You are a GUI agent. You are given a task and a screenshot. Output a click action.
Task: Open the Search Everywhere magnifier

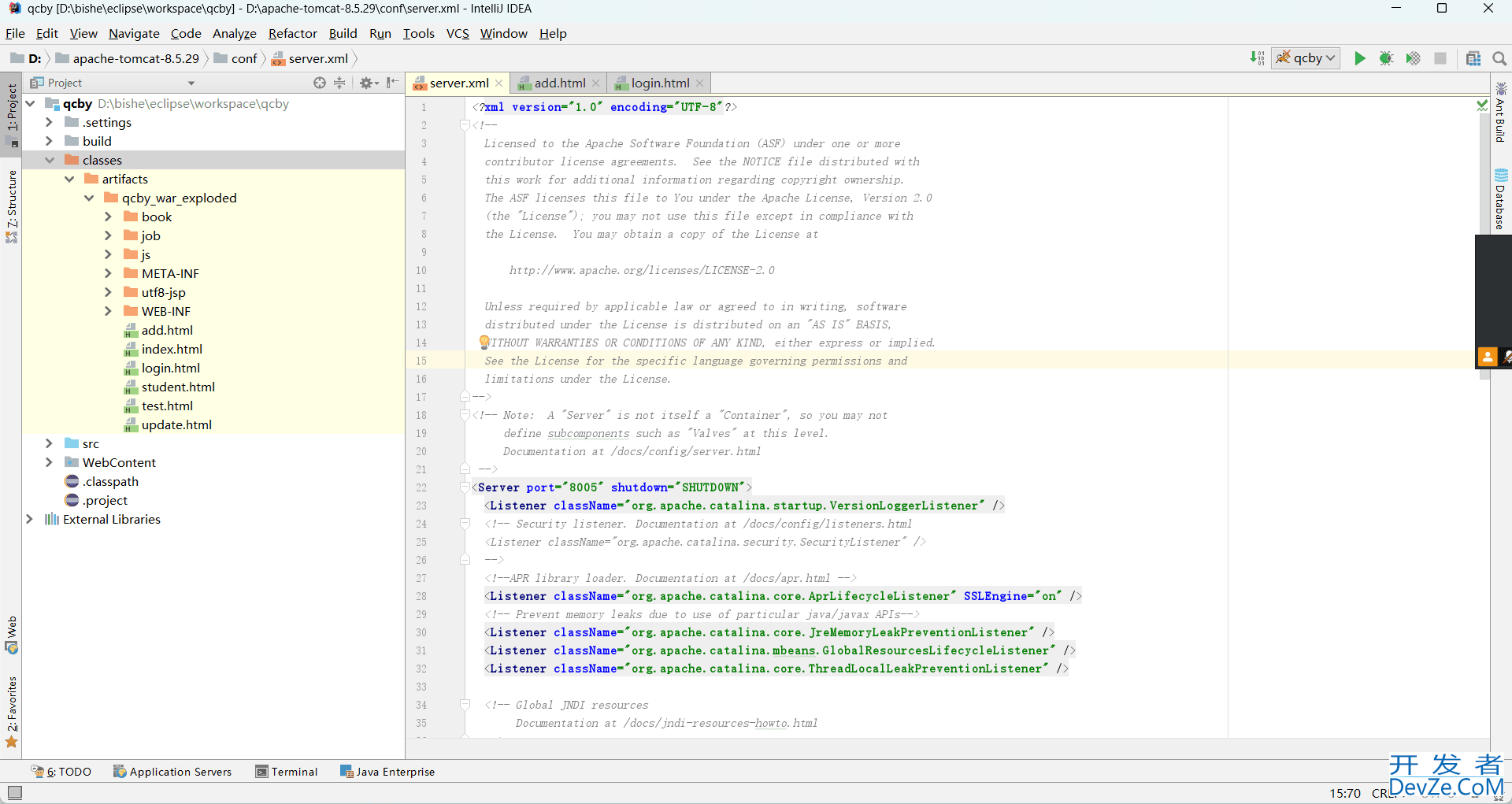tap(1499, 58)
